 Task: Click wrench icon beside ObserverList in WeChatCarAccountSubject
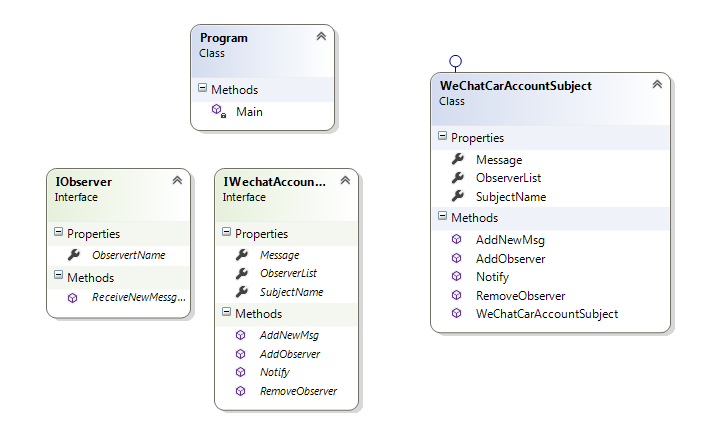click(458, 178)
